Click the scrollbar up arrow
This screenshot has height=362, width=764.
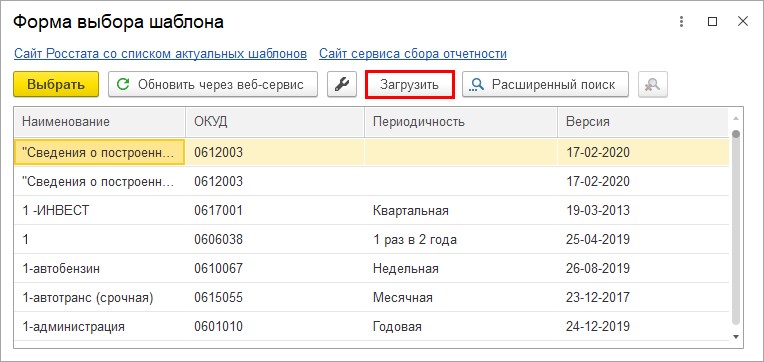(736, 118)
